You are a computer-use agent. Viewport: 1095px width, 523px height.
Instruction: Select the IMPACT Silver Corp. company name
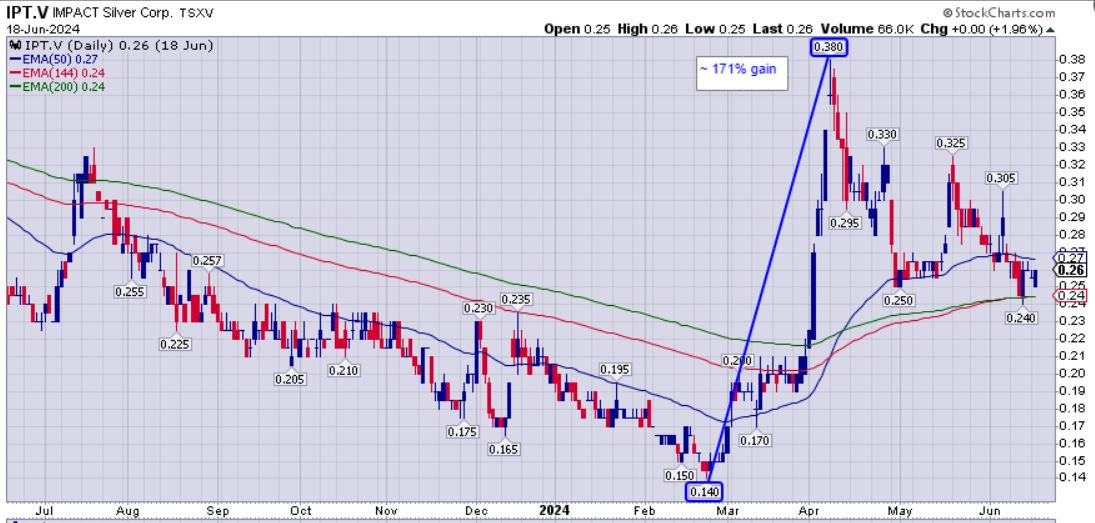tap(113, 13)
